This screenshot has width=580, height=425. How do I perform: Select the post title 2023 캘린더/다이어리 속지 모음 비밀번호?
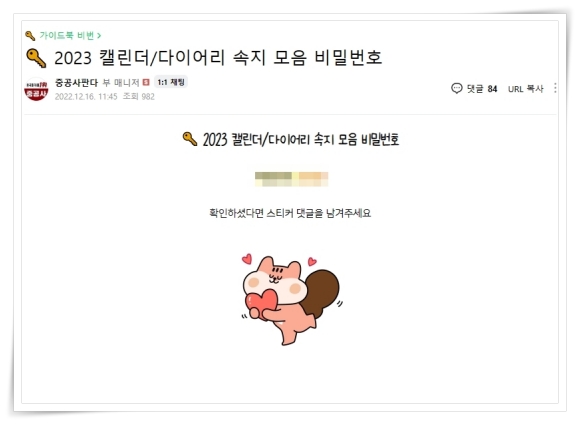(218, 58)
